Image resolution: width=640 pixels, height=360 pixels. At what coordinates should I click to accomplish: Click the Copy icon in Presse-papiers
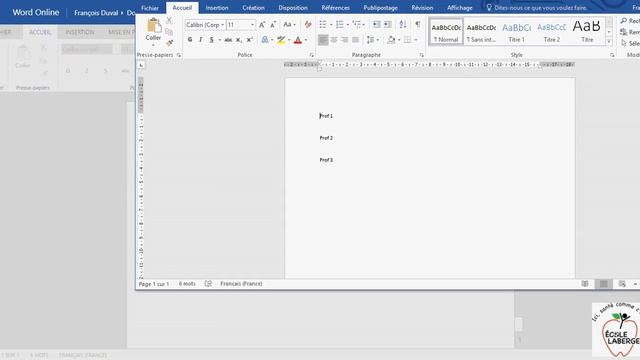[x=169, y=32]
